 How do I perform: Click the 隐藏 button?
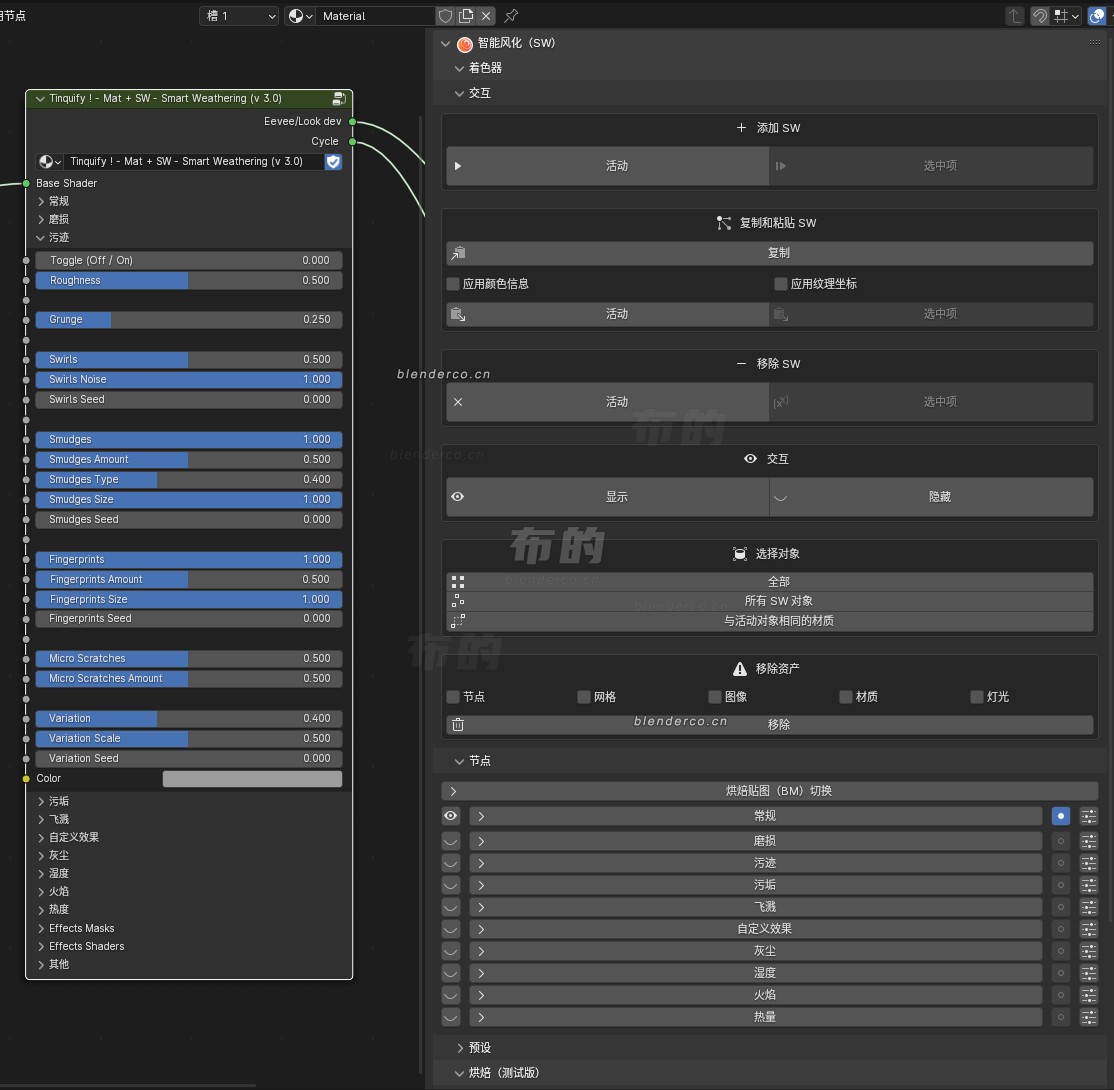click(x=931, y=497)
